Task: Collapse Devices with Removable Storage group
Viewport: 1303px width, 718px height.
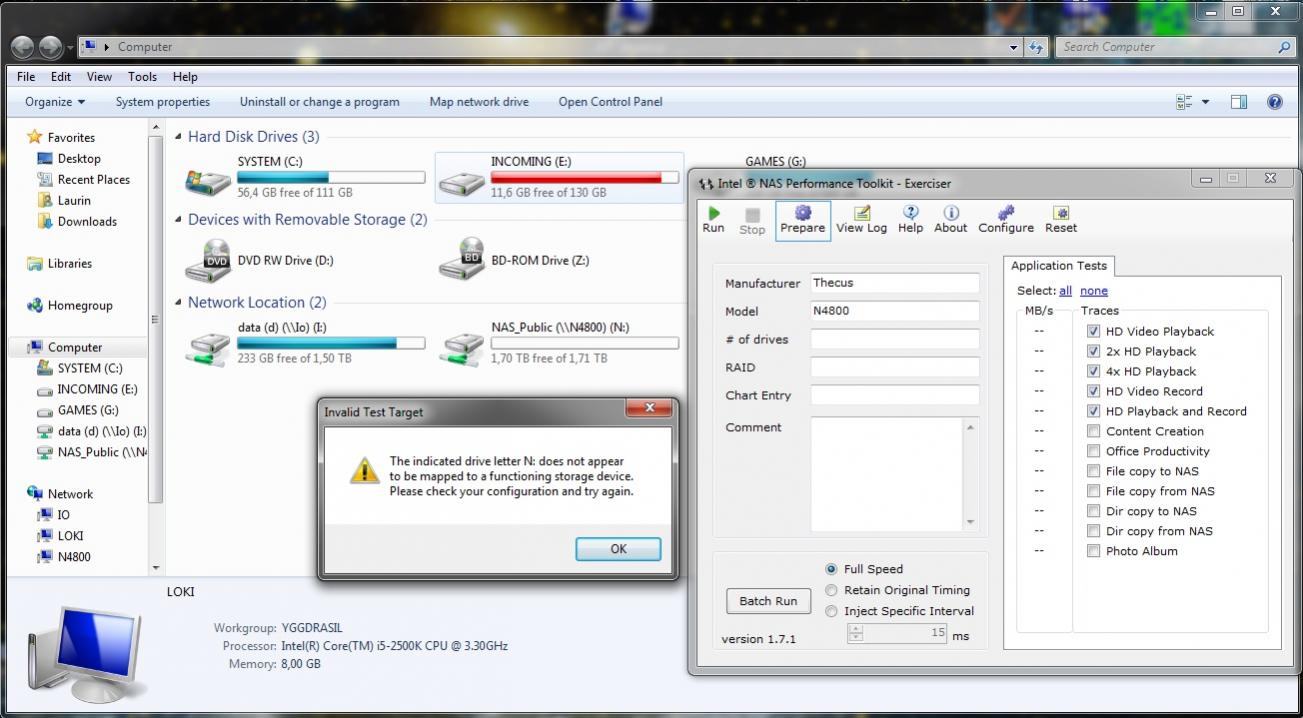Action: pos(179,220)
